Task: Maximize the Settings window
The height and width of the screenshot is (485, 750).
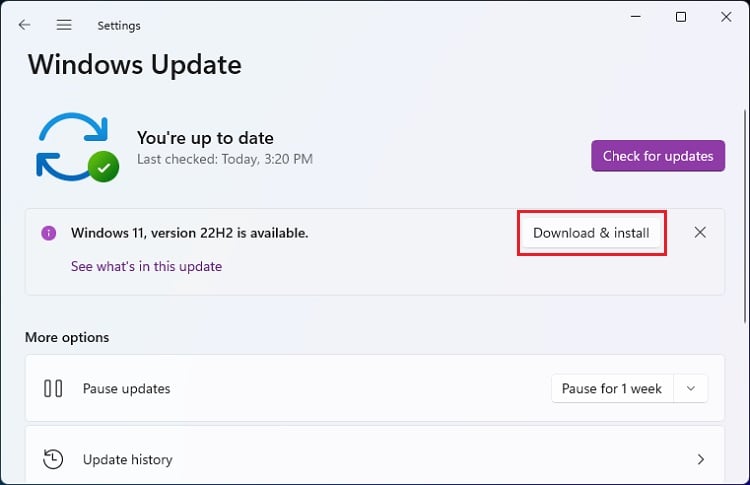Action: pos(681,17)
